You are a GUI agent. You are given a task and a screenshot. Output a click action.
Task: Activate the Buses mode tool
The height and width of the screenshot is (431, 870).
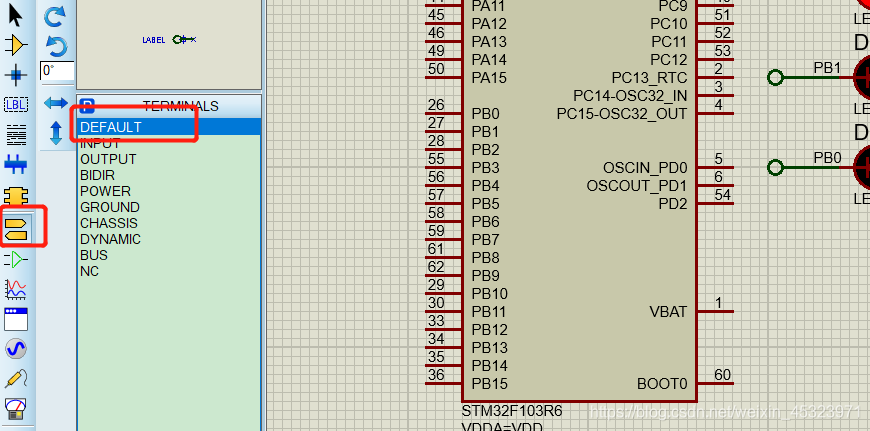(x=16, y=164)
